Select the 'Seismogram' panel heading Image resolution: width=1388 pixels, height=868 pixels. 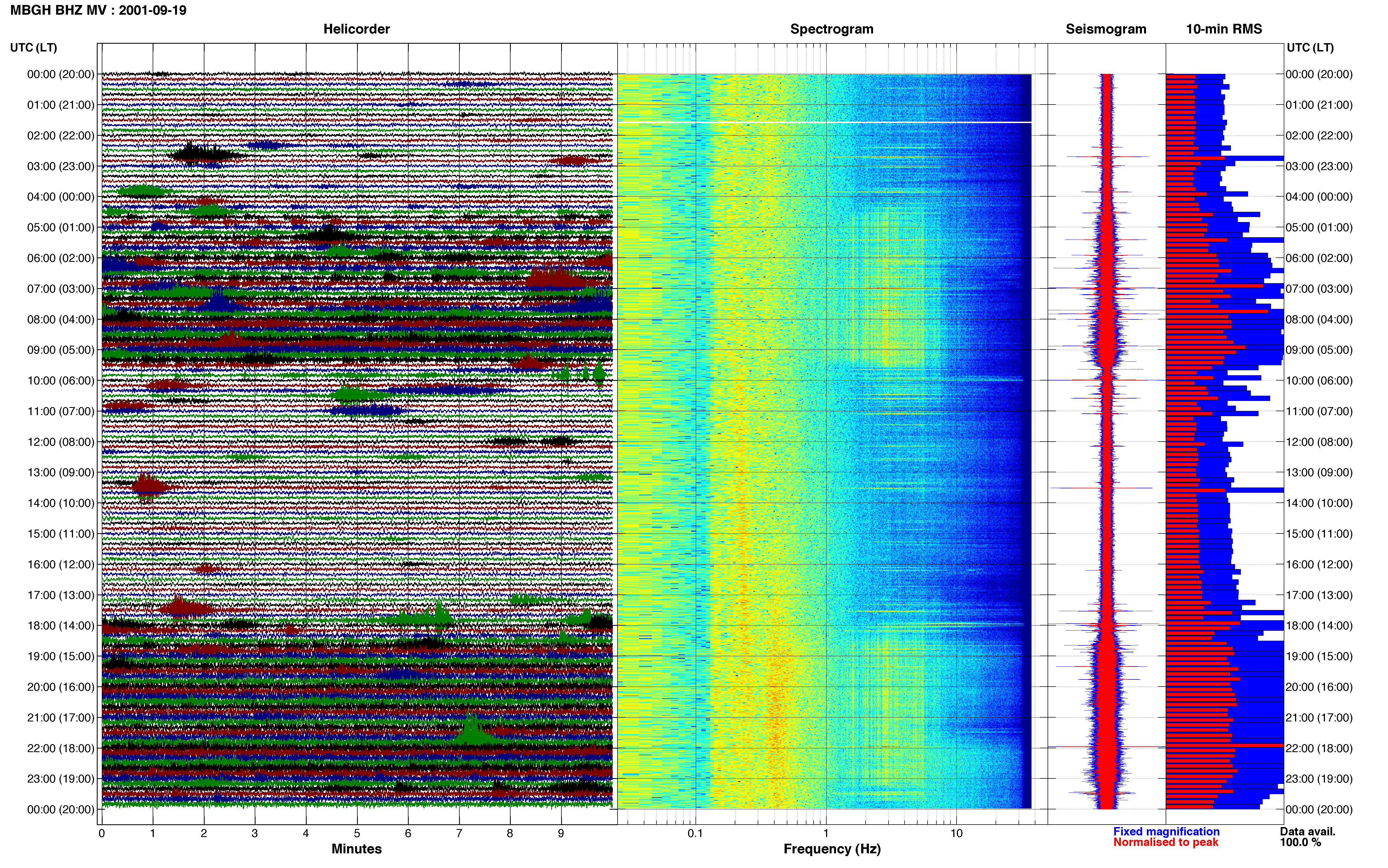[1106, 29]
